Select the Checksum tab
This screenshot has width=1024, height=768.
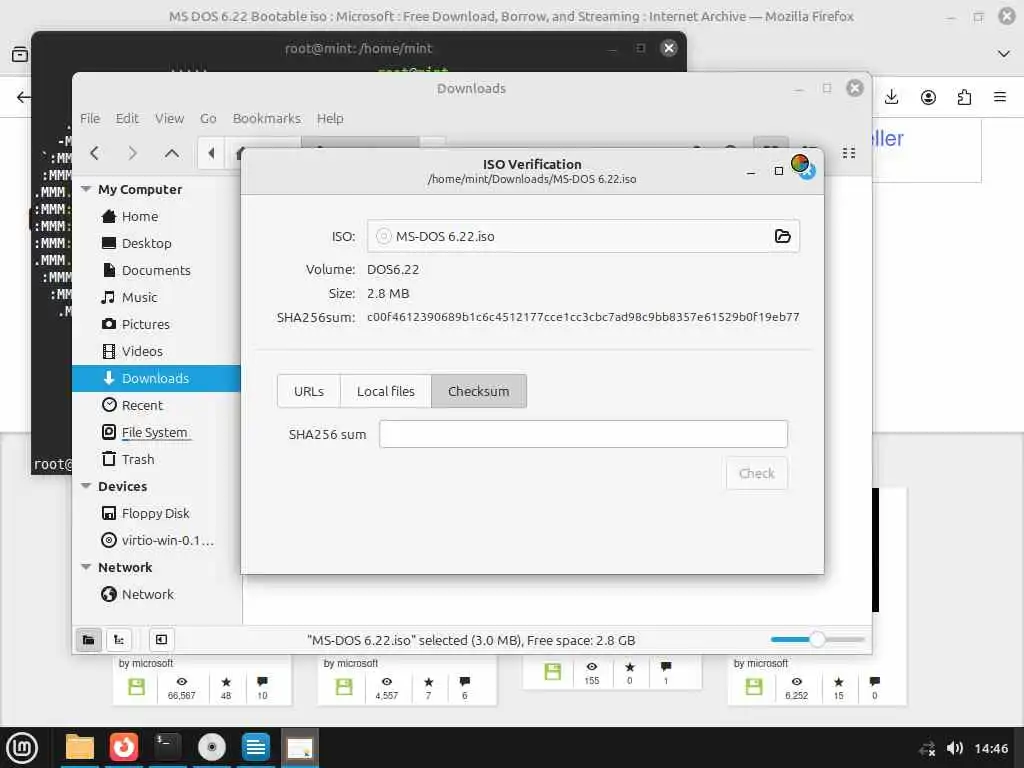coord(479,391)
